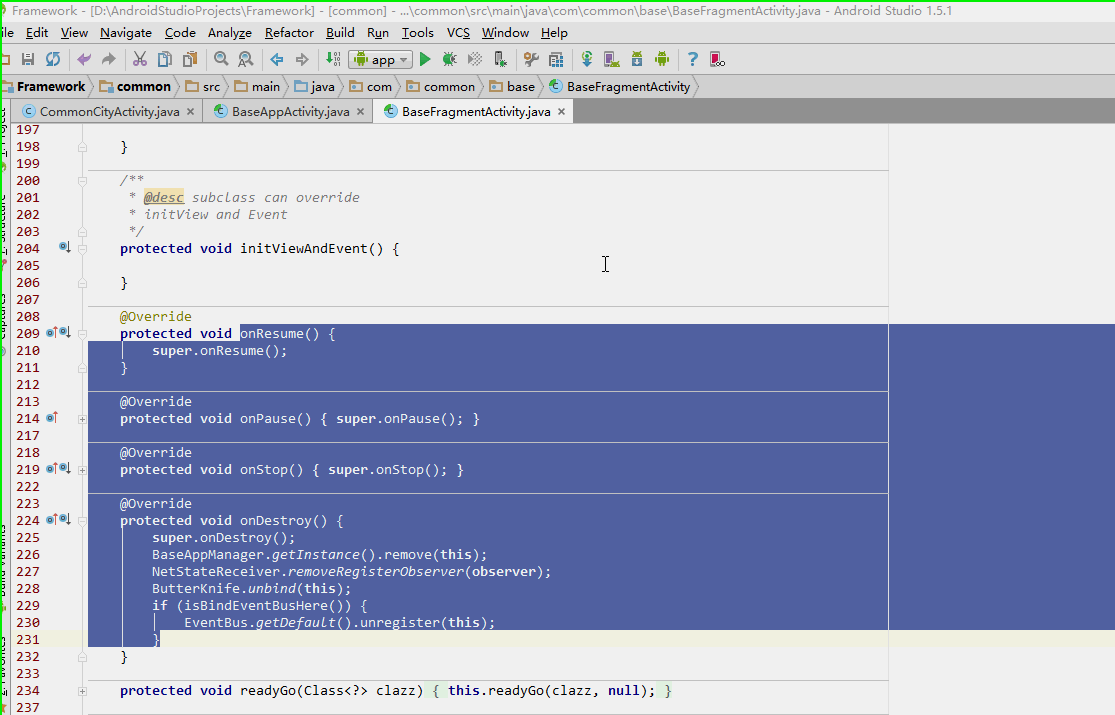Click the src breadcrumb folder

coord(203,87)
